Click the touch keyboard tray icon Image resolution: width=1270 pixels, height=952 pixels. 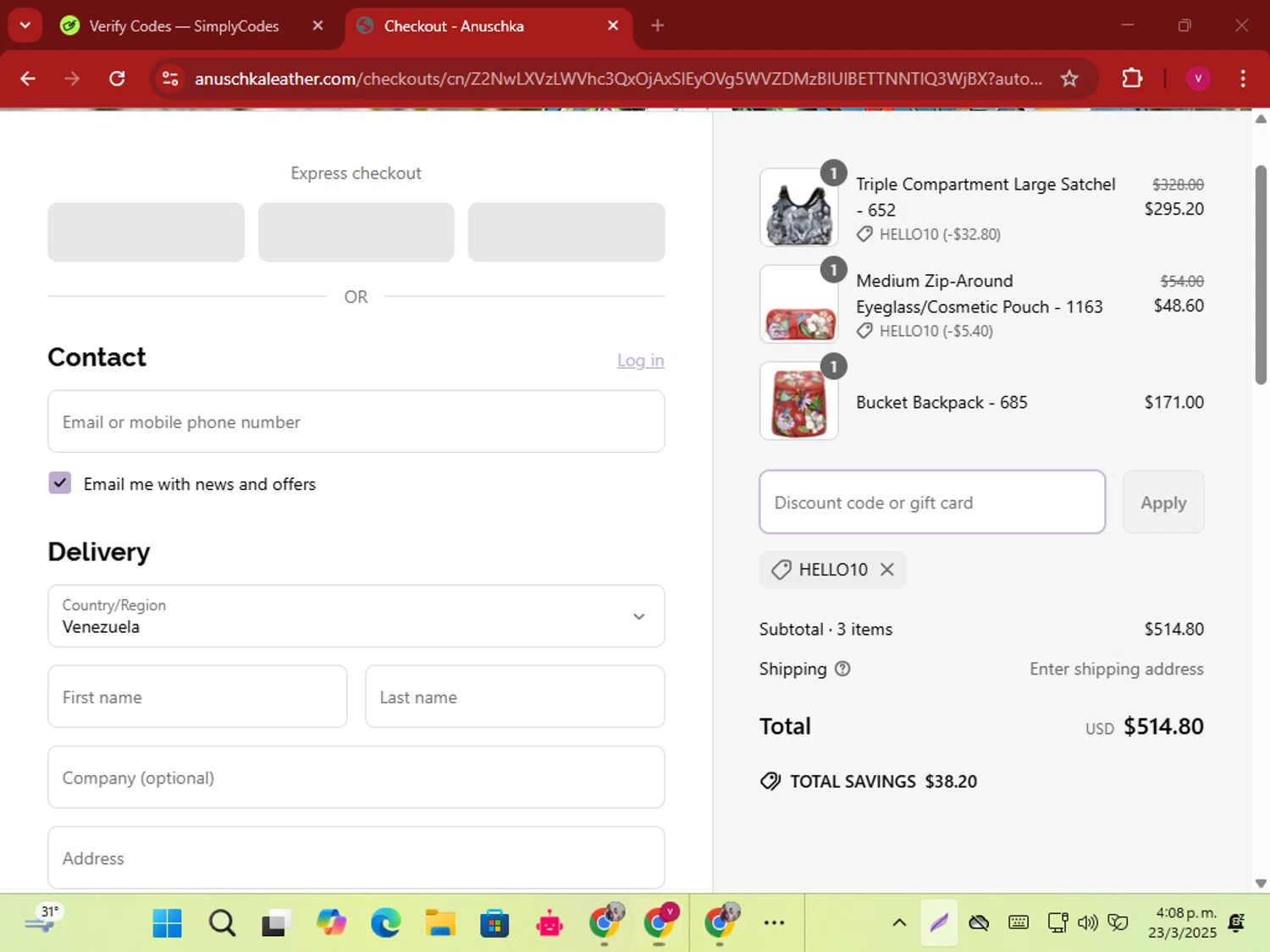pos(1019,923)
